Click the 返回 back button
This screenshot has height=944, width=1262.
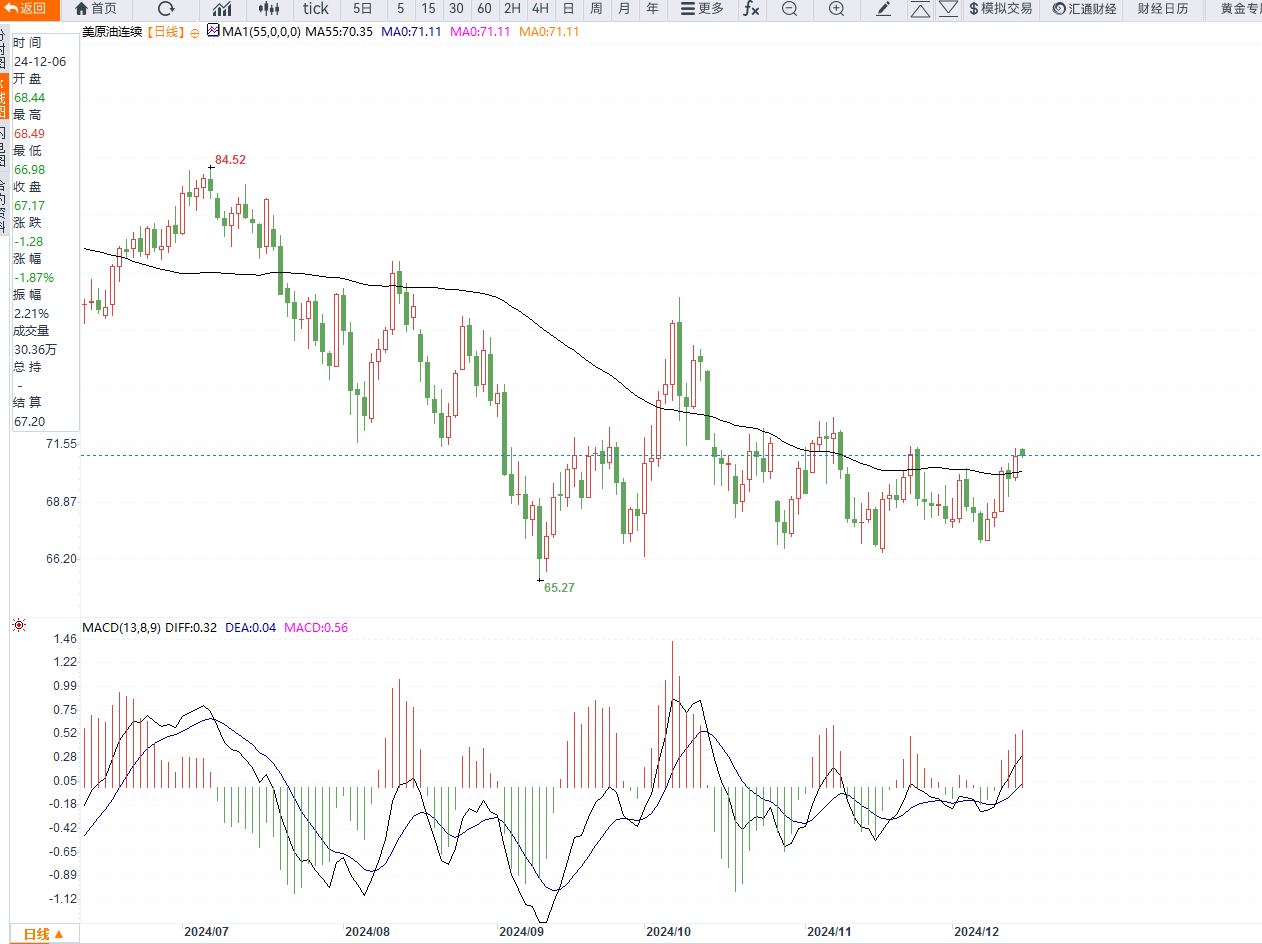26,9
